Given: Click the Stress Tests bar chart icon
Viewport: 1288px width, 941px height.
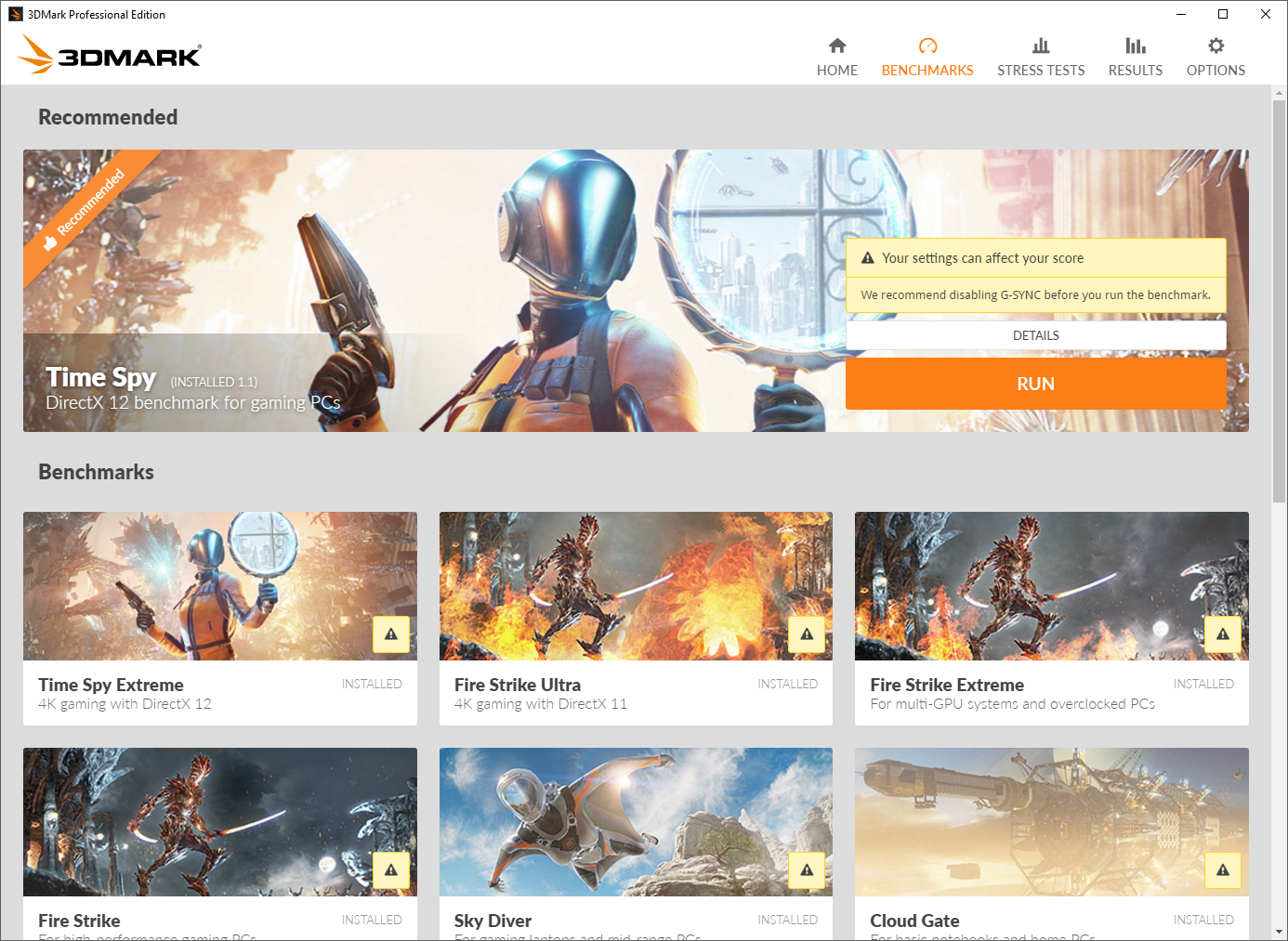Looking at the screenshot, I should (1041, 46).
